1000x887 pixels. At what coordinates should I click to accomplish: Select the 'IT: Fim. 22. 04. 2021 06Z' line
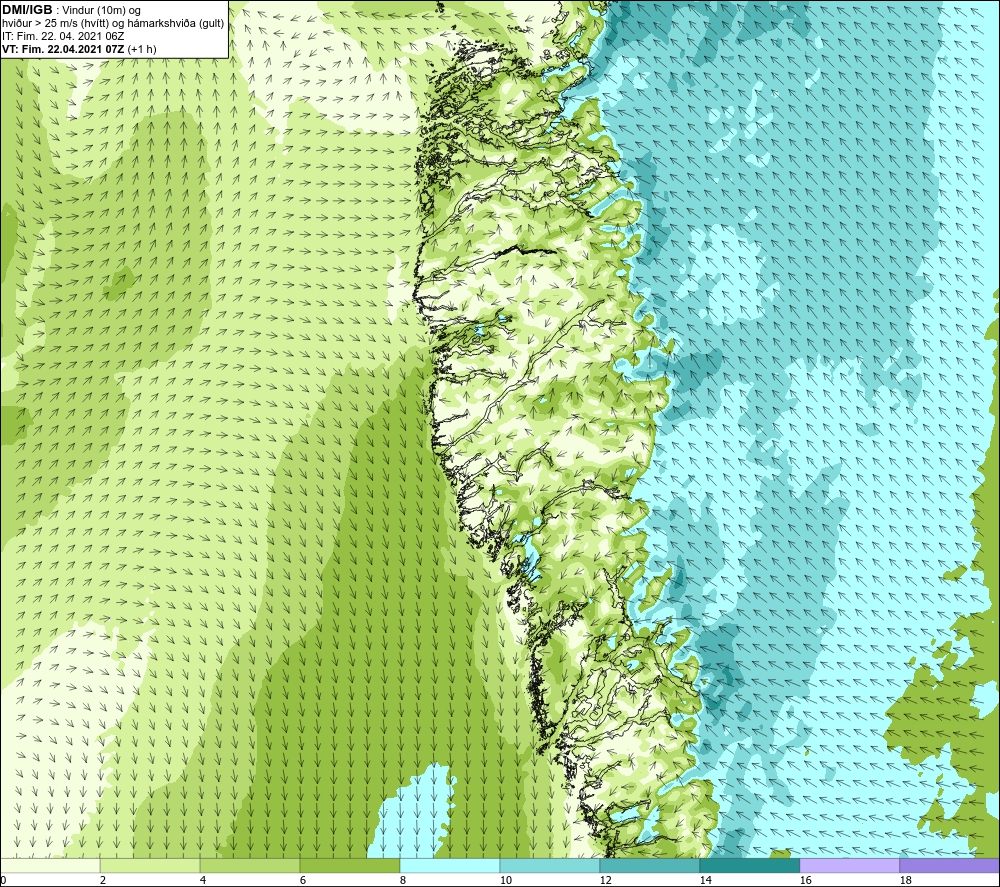click(x=63, y=36)
